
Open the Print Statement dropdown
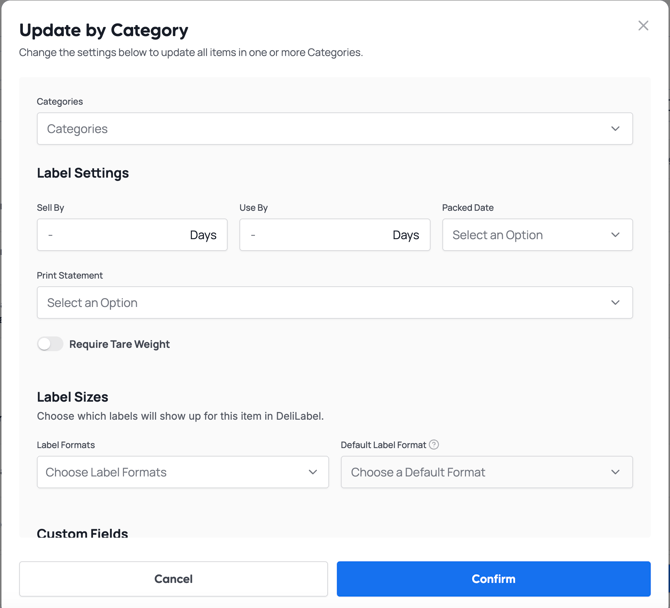click(320, 303)
